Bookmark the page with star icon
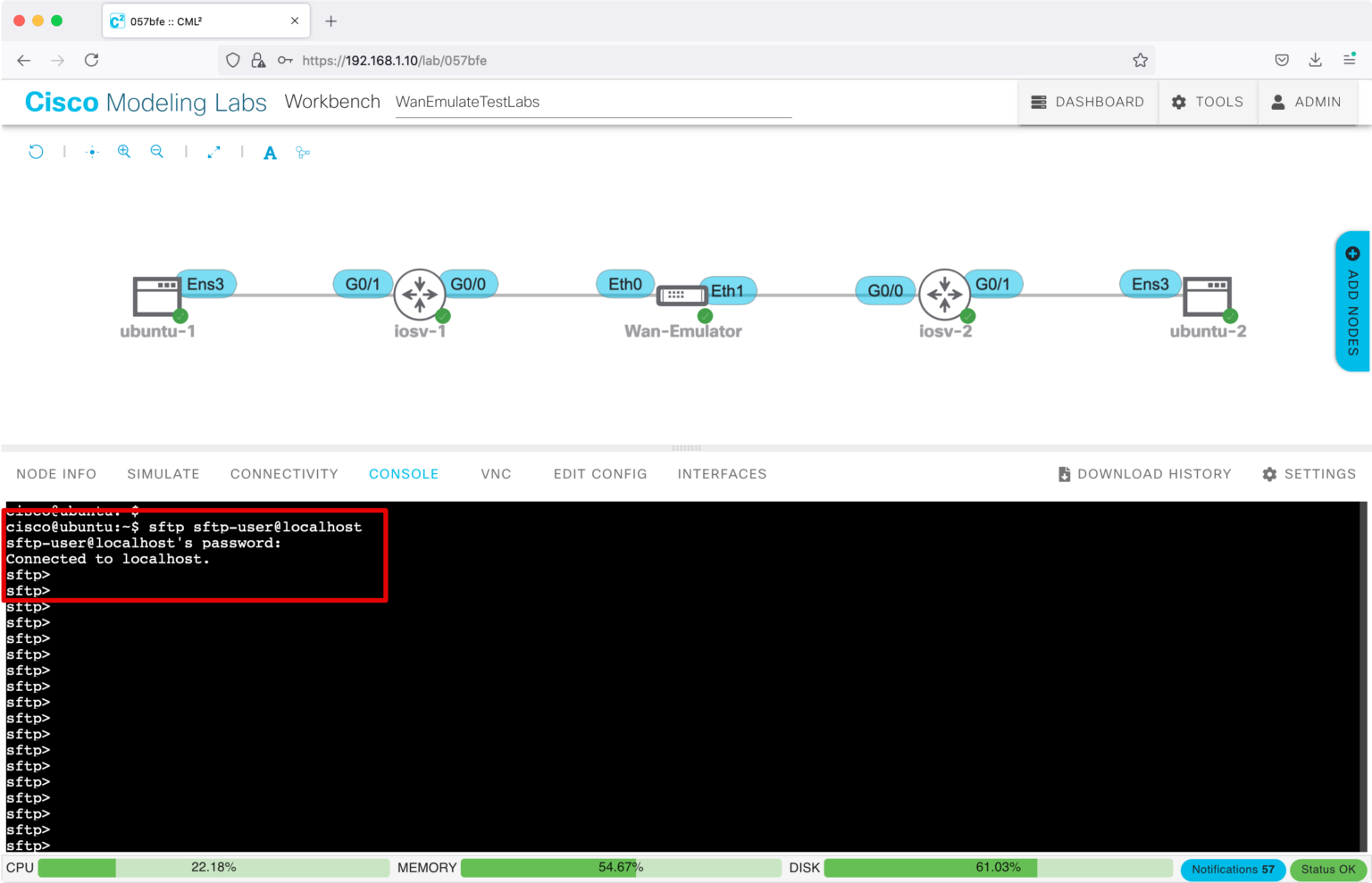Viewport: 1372px width, 883px height. point(1140,61)
